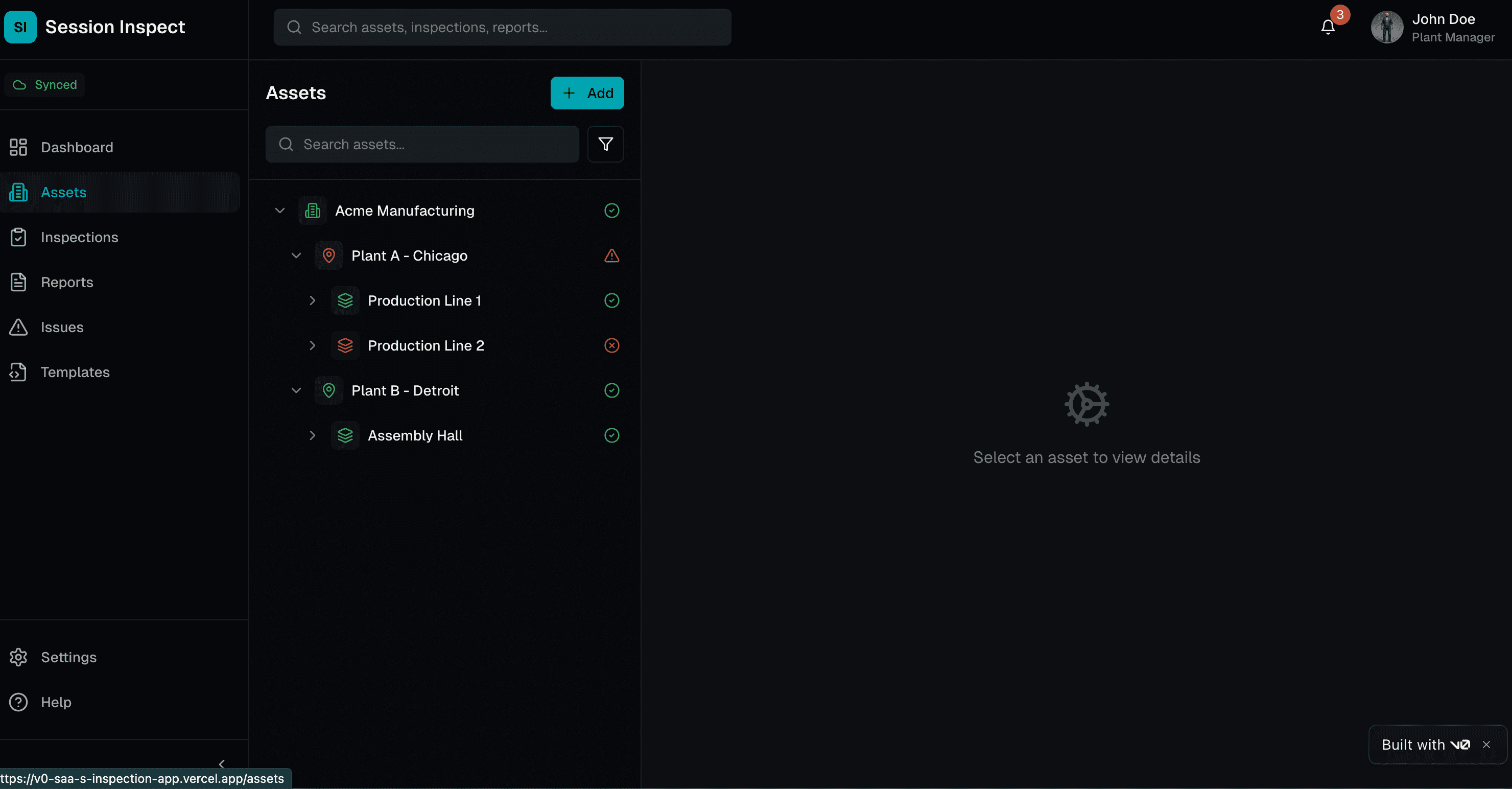Image resolution: width=1512 pixels, height=789 pixels.
Task: Click the Synced cloud status badge
Action: (45, 84)
